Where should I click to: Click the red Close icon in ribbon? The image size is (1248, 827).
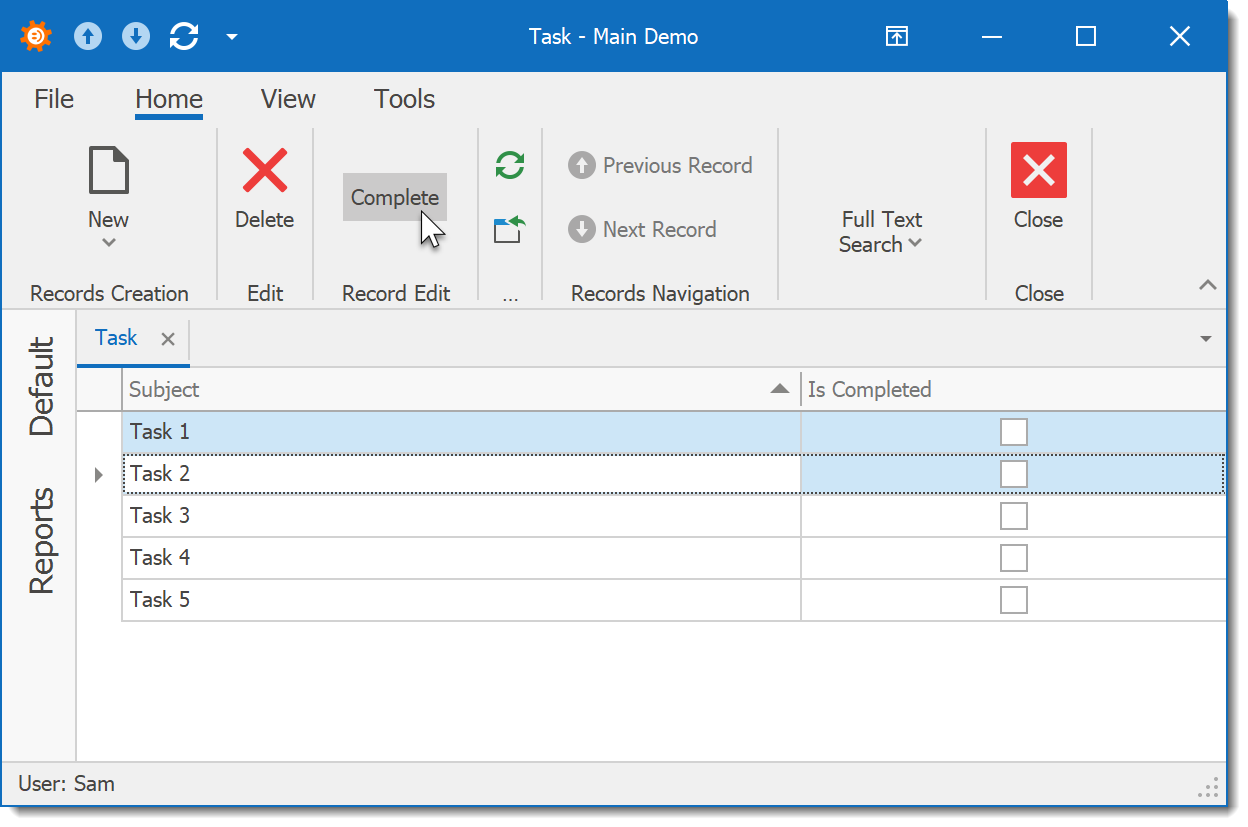click(1038, 170)
